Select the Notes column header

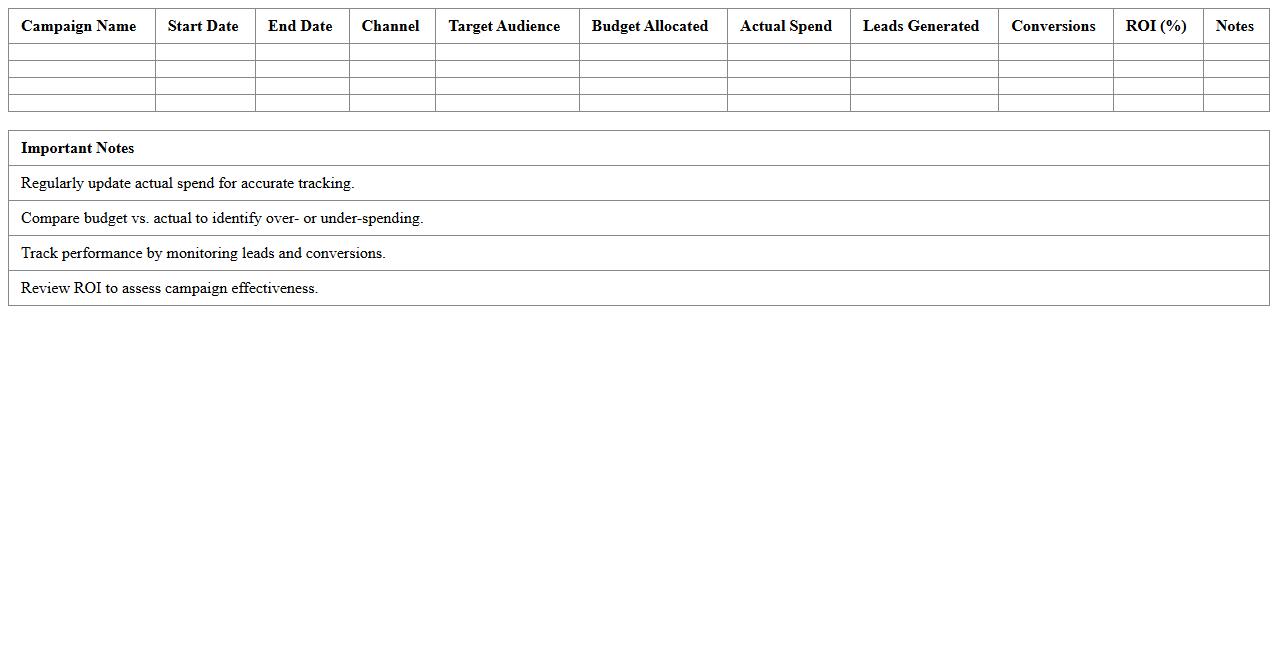[1235, 26]
